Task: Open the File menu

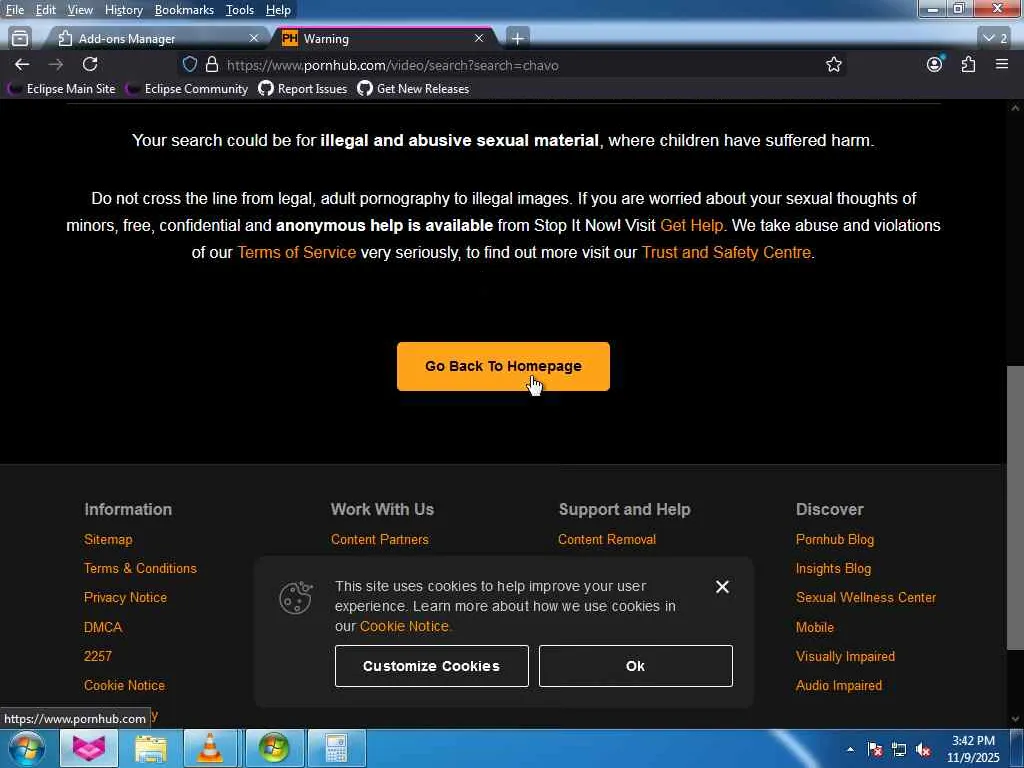Action: coord(14,10)
